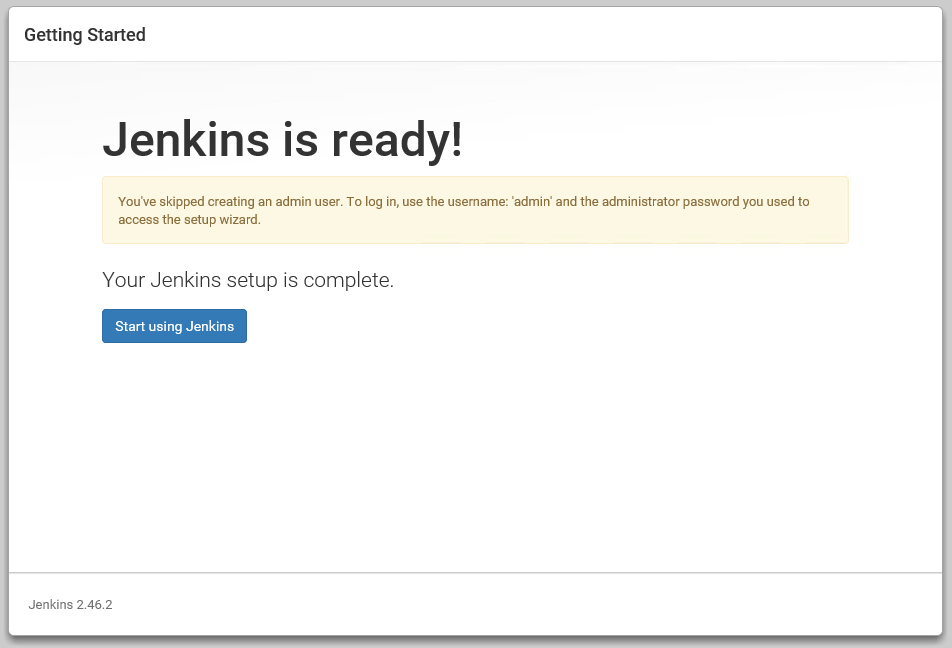Click the 'Getting Started' title text
Screen dimensions: 952x648
click(85, 35)
